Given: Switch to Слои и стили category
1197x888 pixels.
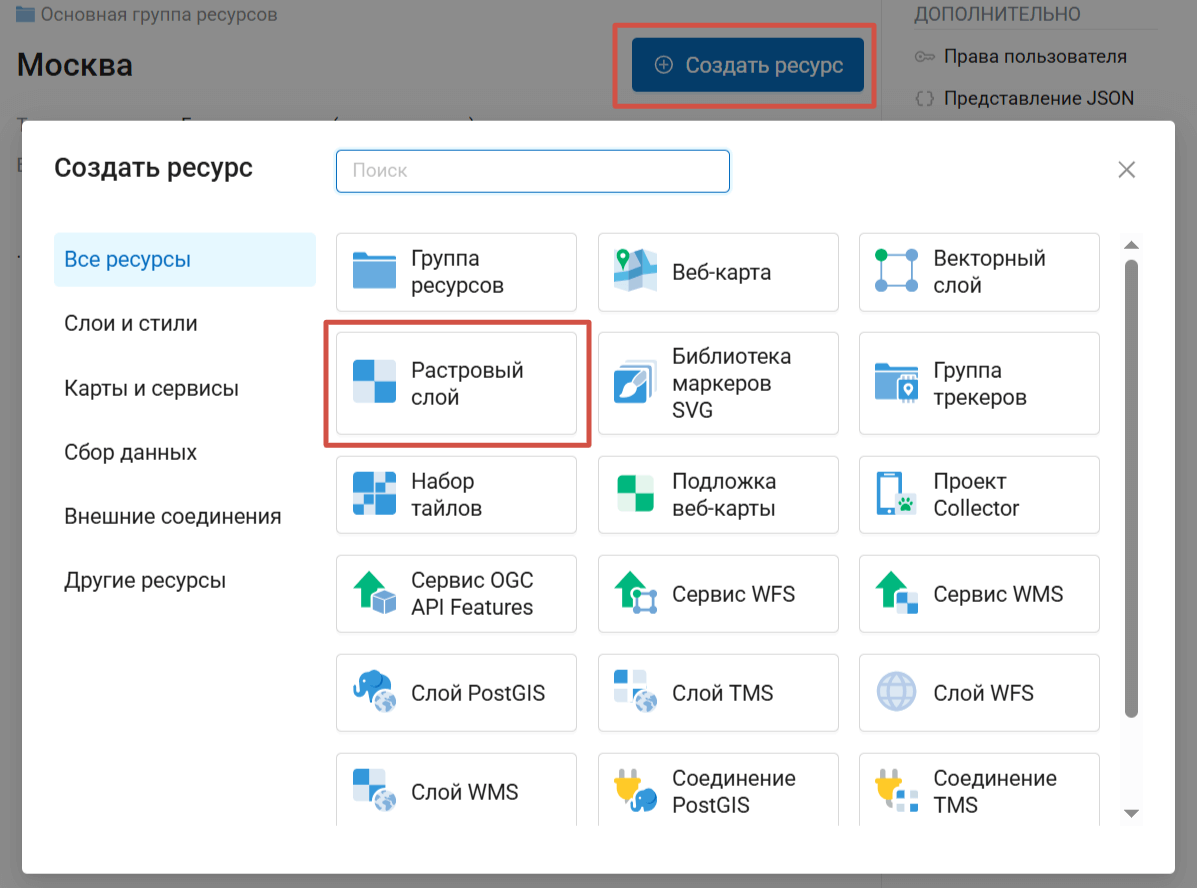Looking at the screenshot, I should (131, 324).
